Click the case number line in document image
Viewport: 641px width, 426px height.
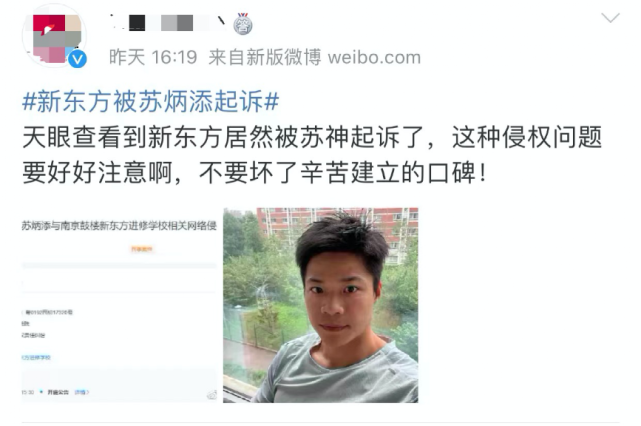[x=48, y=312]
